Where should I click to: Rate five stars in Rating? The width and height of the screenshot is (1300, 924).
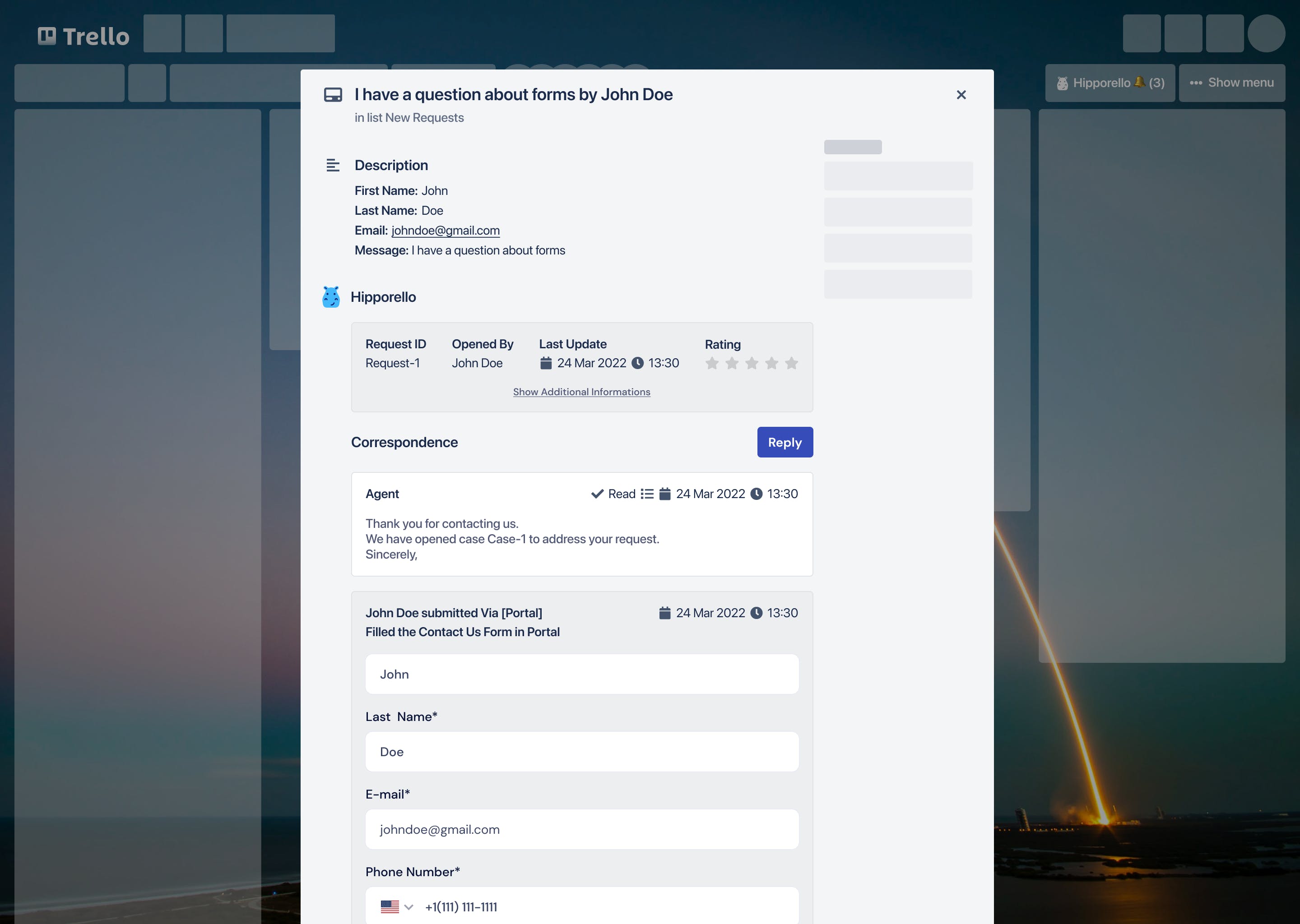(792, 363)
